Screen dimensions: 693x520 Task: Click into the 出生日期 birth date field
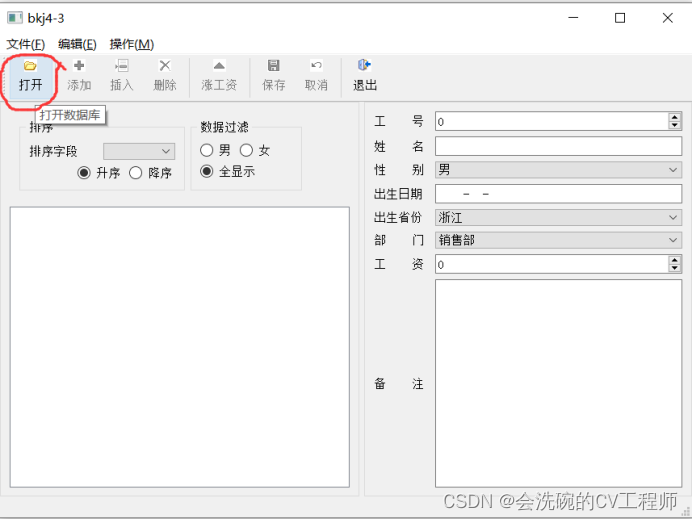point(559,194)
